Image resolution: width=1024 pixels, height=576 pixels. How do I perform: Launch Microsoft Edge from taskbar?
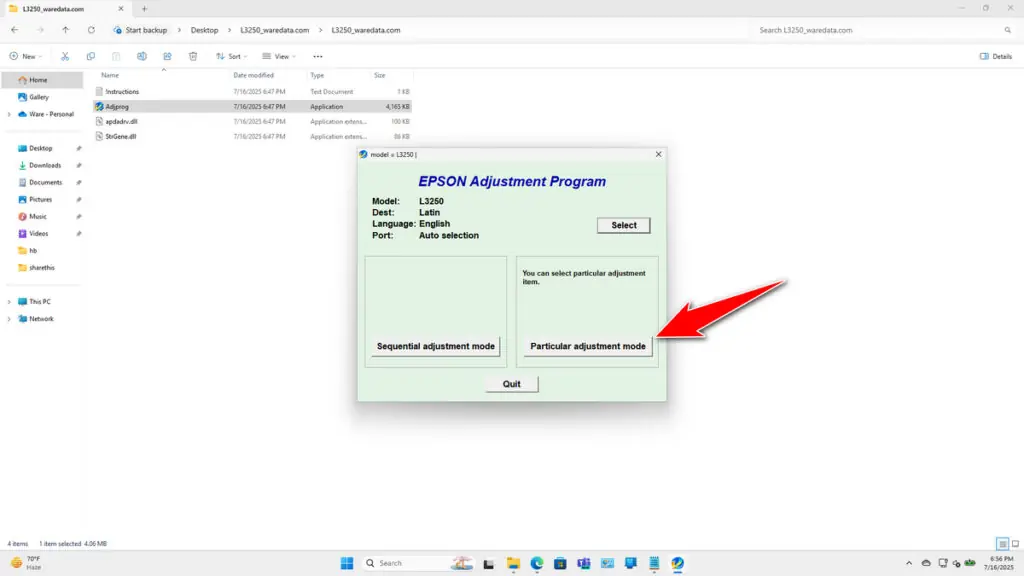coord(537,563)
